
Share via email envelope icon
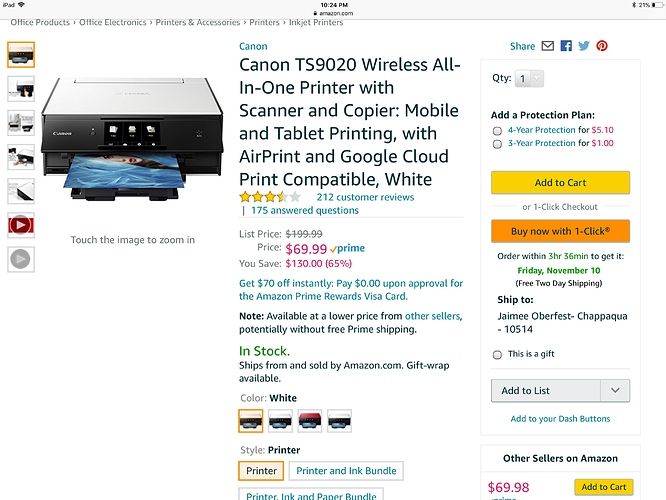(548, 46)
